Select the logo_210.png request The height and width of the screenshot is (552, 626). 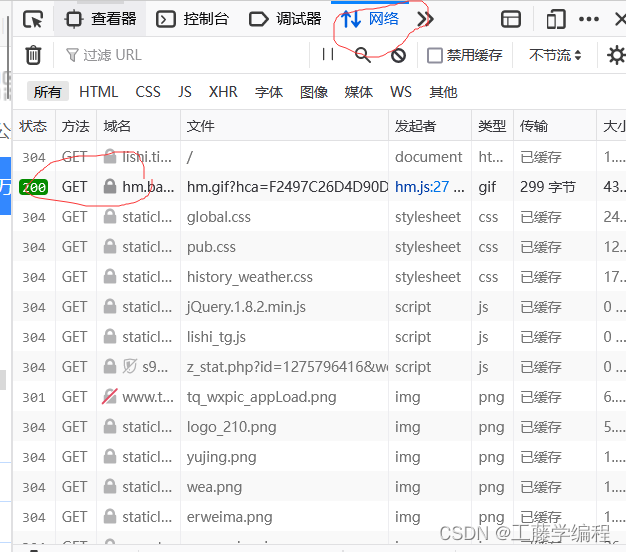click(x=231, y=427)
